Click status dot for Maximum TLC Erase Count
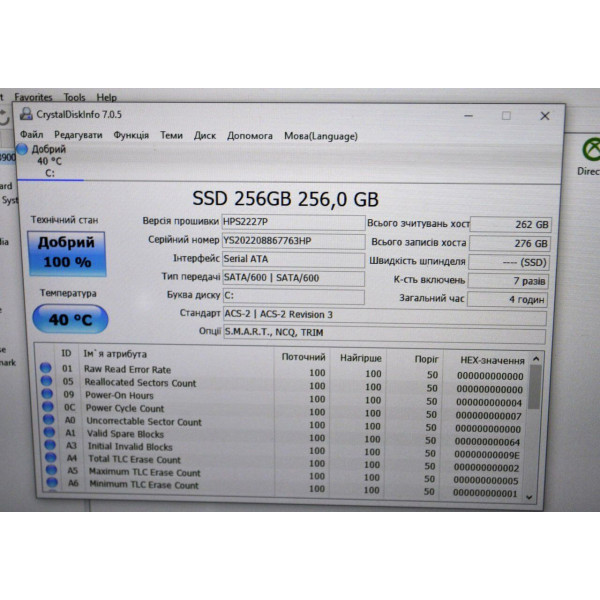Viewport: 600px width, 600px height. tap(52, 470)
